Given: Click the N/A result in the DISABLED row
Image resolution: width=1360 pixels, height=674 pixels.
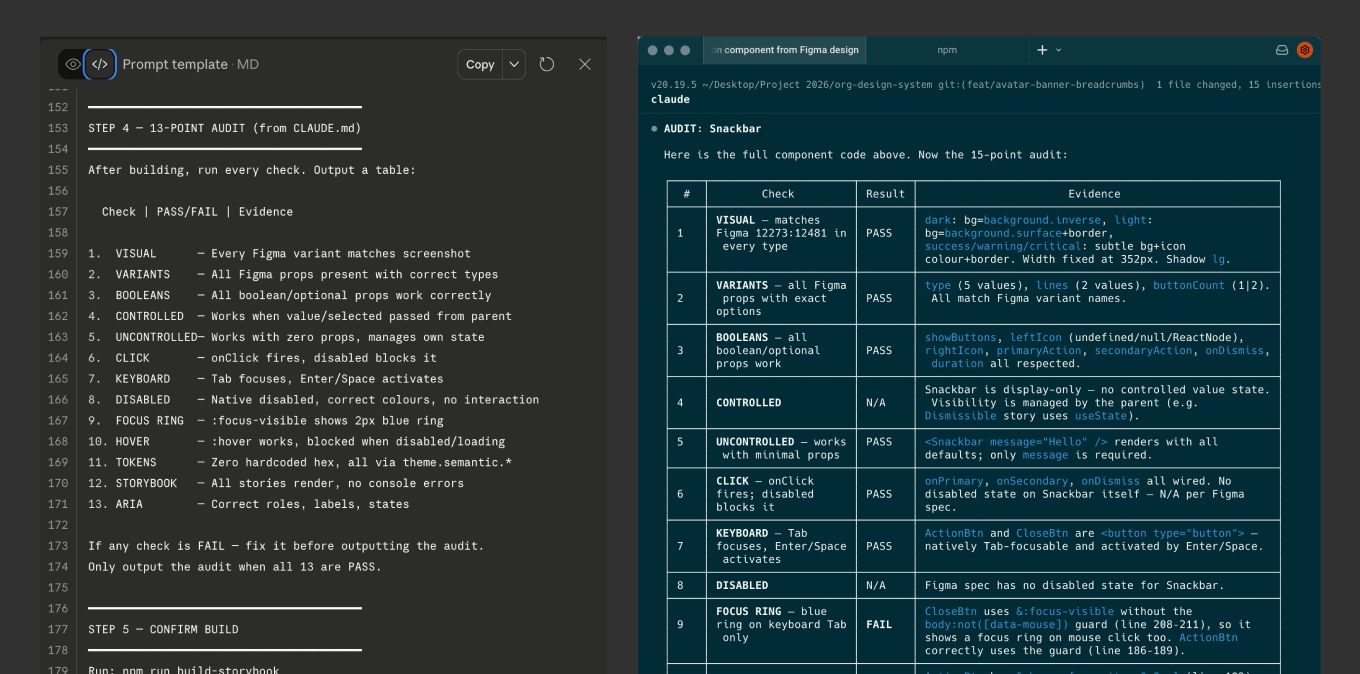Looking at the screenshot, I should tap(876, 586).
